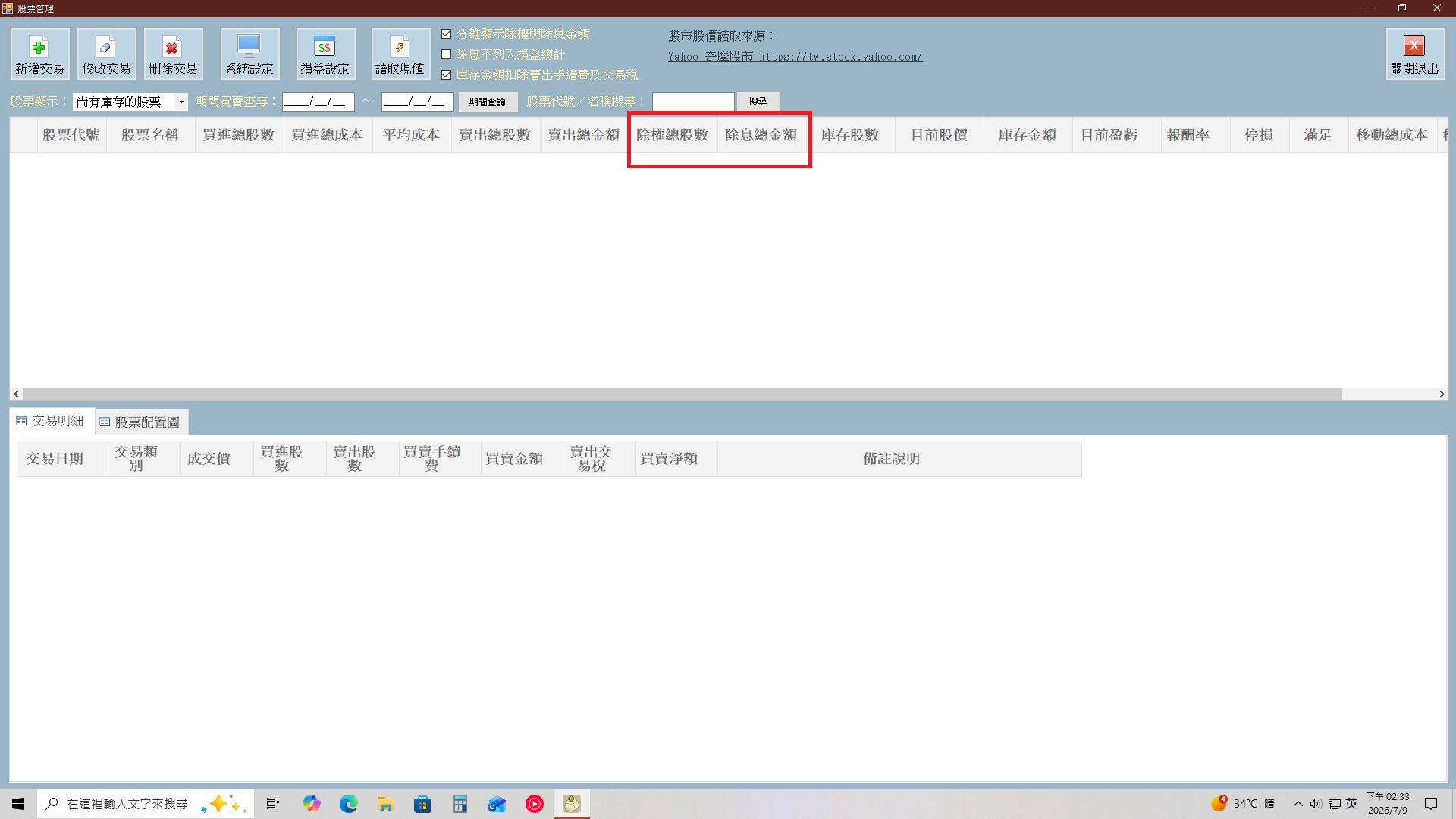
Task: Click the horizontal scrollbar right arrow
Action: coord(1442,394)
